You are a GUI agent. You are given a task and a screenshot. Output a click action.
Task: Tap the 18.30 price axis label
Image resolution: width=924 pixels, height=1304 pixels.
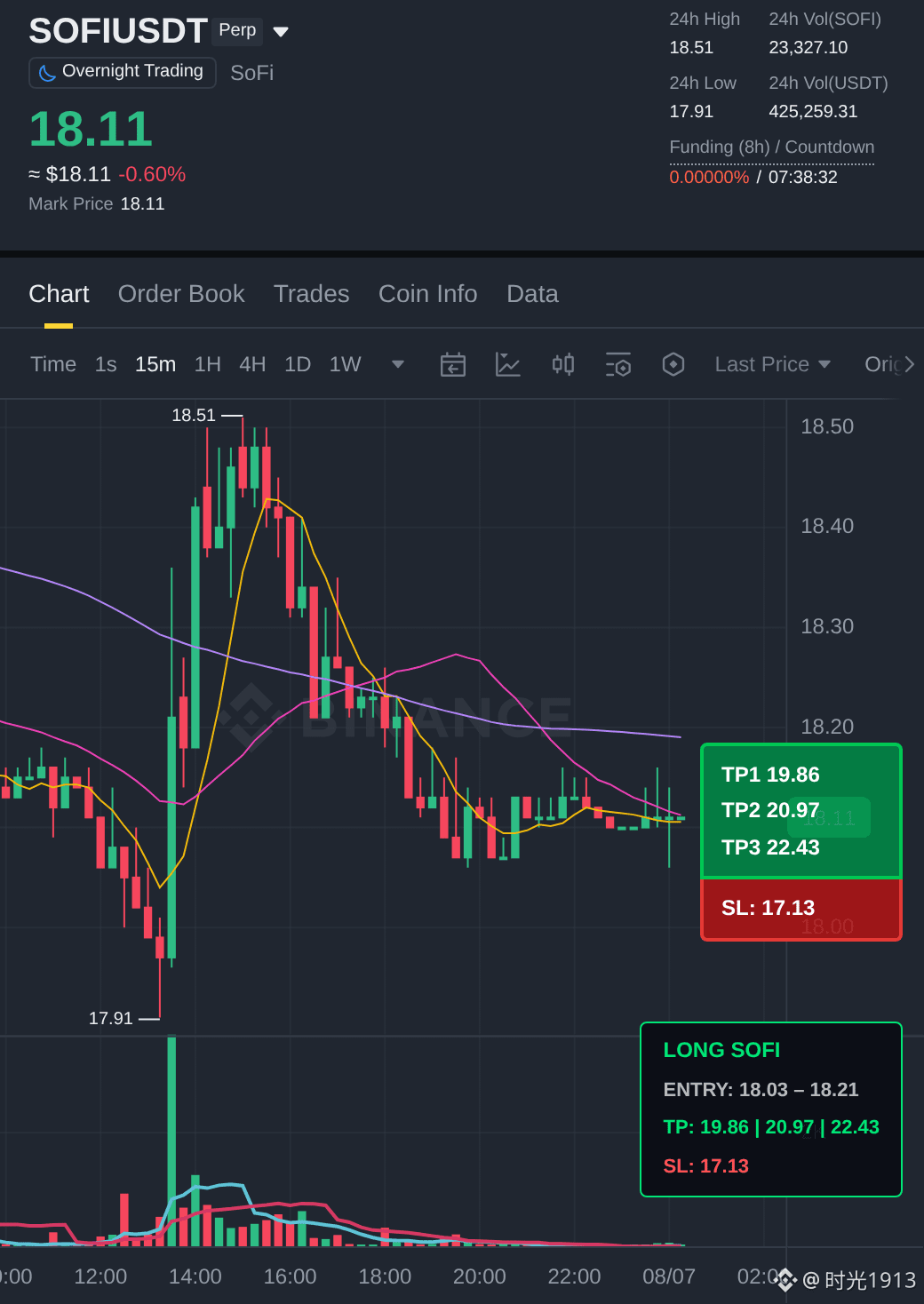tap(827, 627)
